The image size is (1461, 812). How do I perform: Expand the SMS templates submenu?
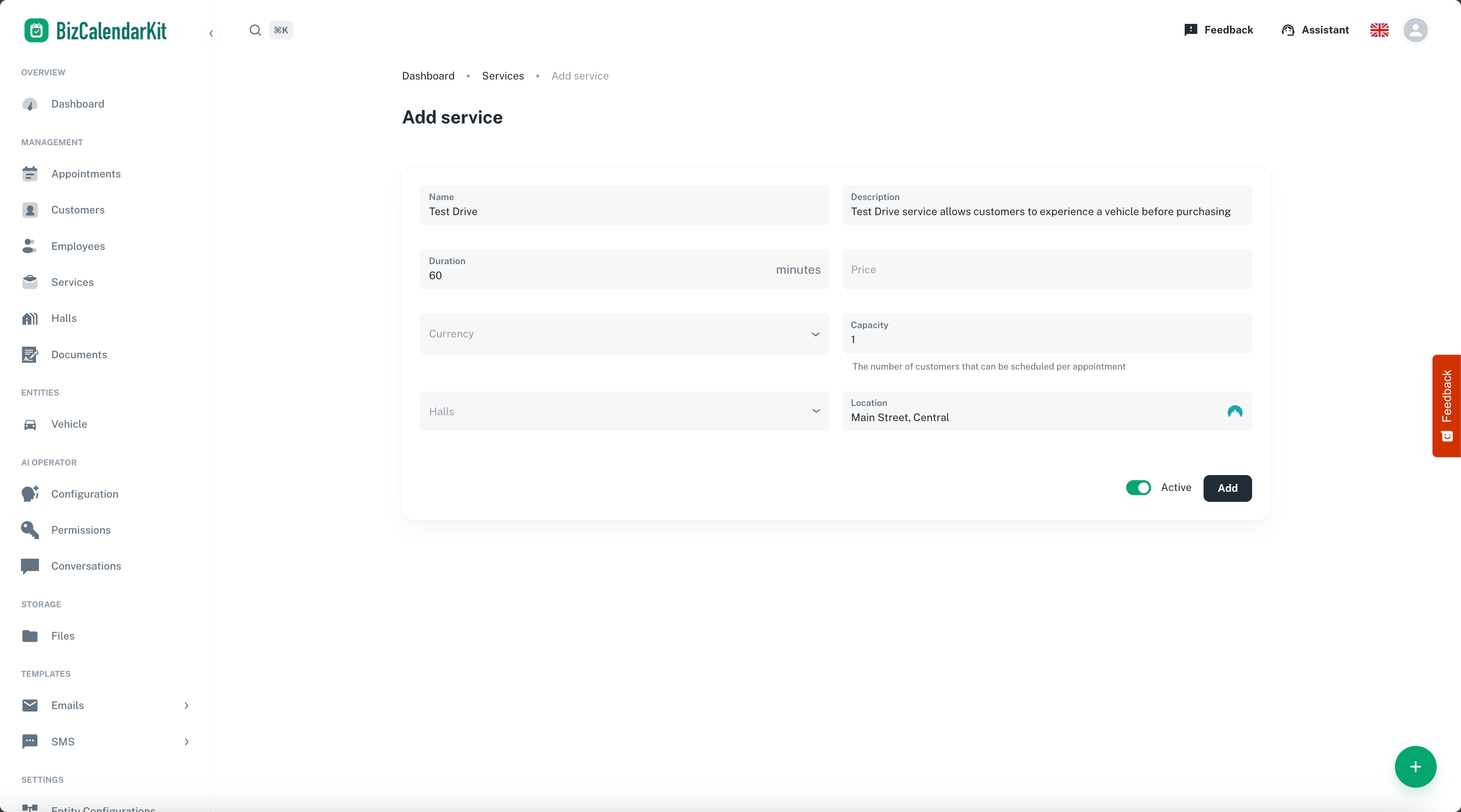pos(186,742)
